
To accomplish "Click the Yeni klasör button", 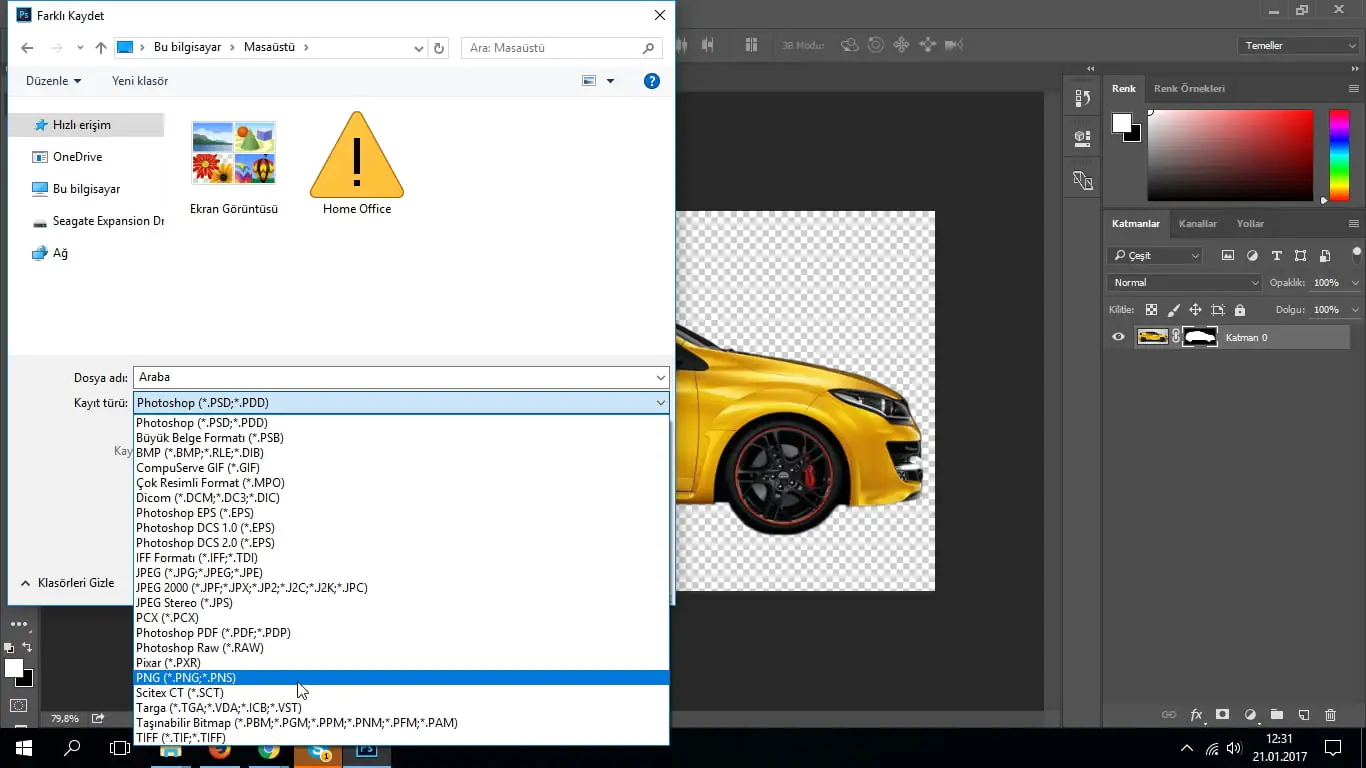I will (x=140, y=81).
